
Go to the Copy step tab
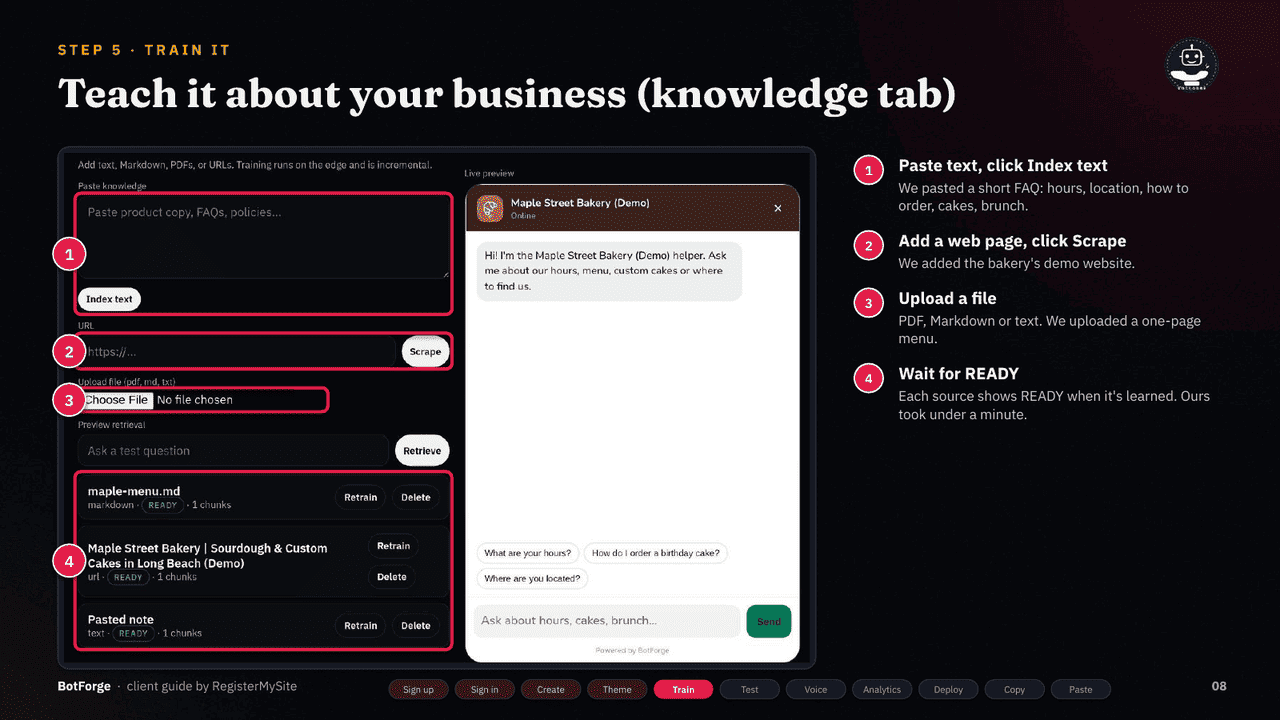(x=1014, y=689)
